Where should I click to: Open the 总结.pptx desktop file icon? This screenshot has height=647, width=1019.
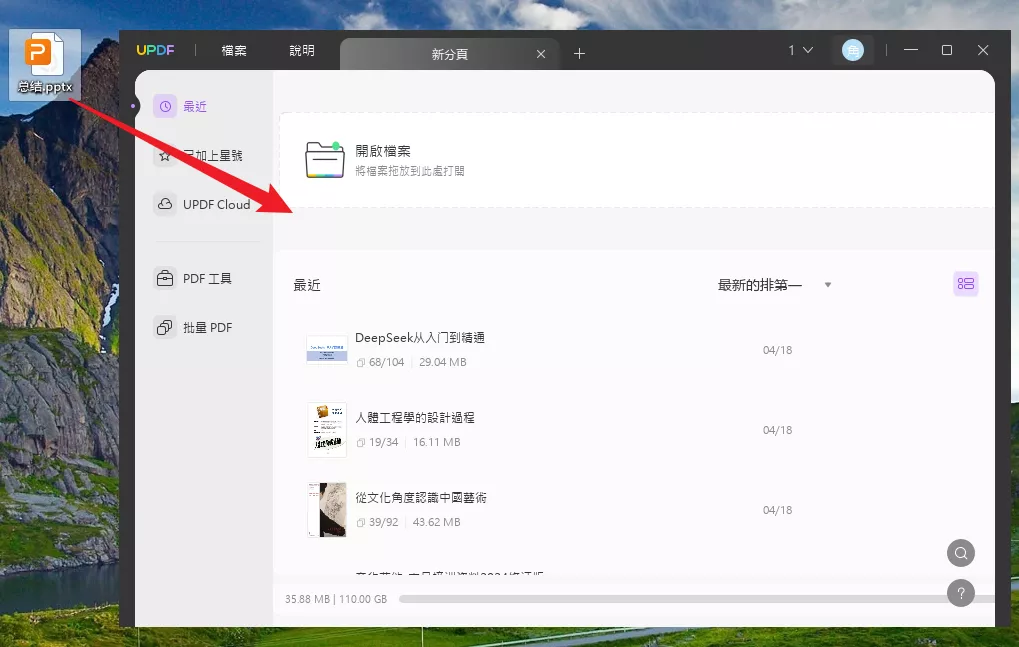(x=45, y=64)
